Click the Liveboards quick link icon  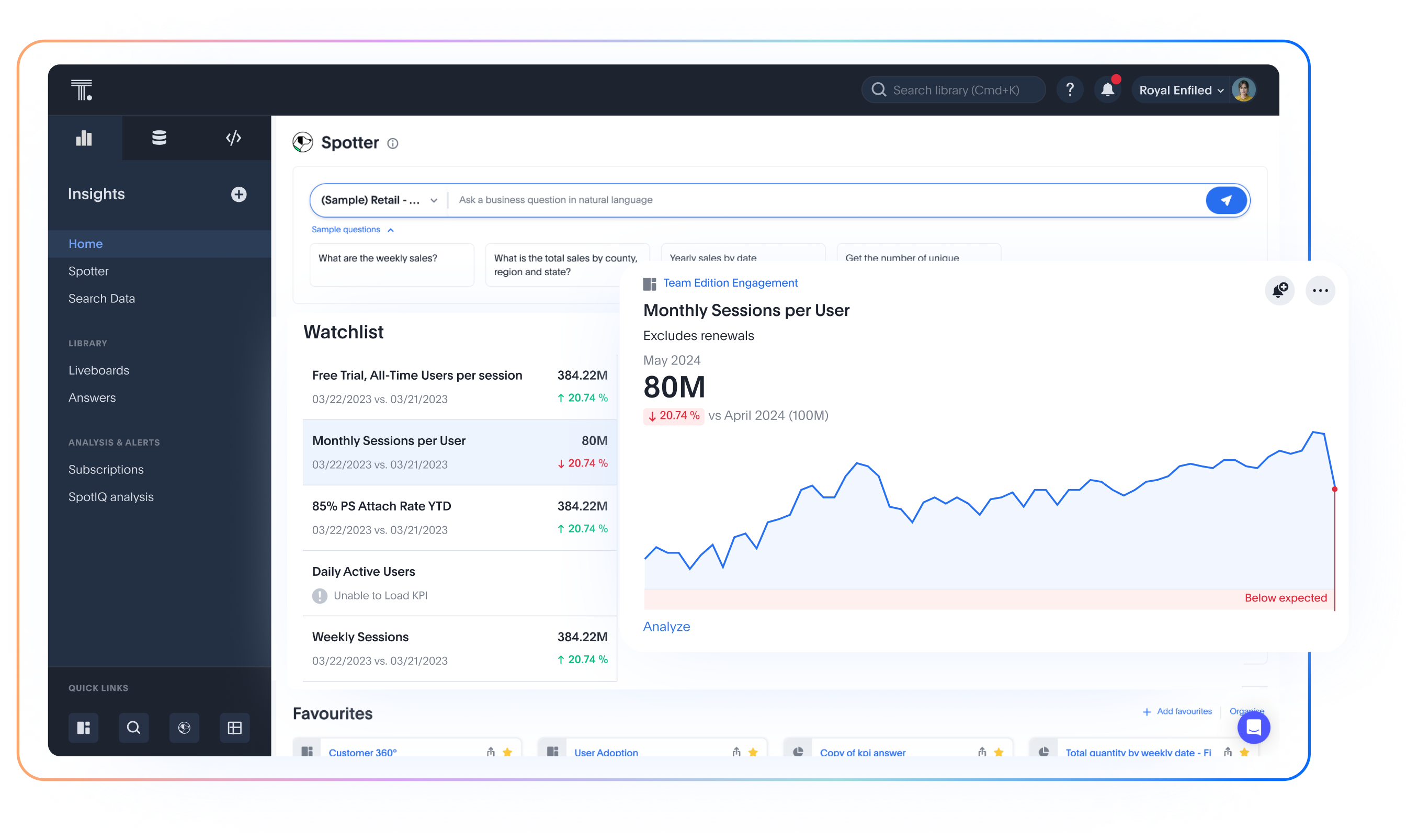83,728
